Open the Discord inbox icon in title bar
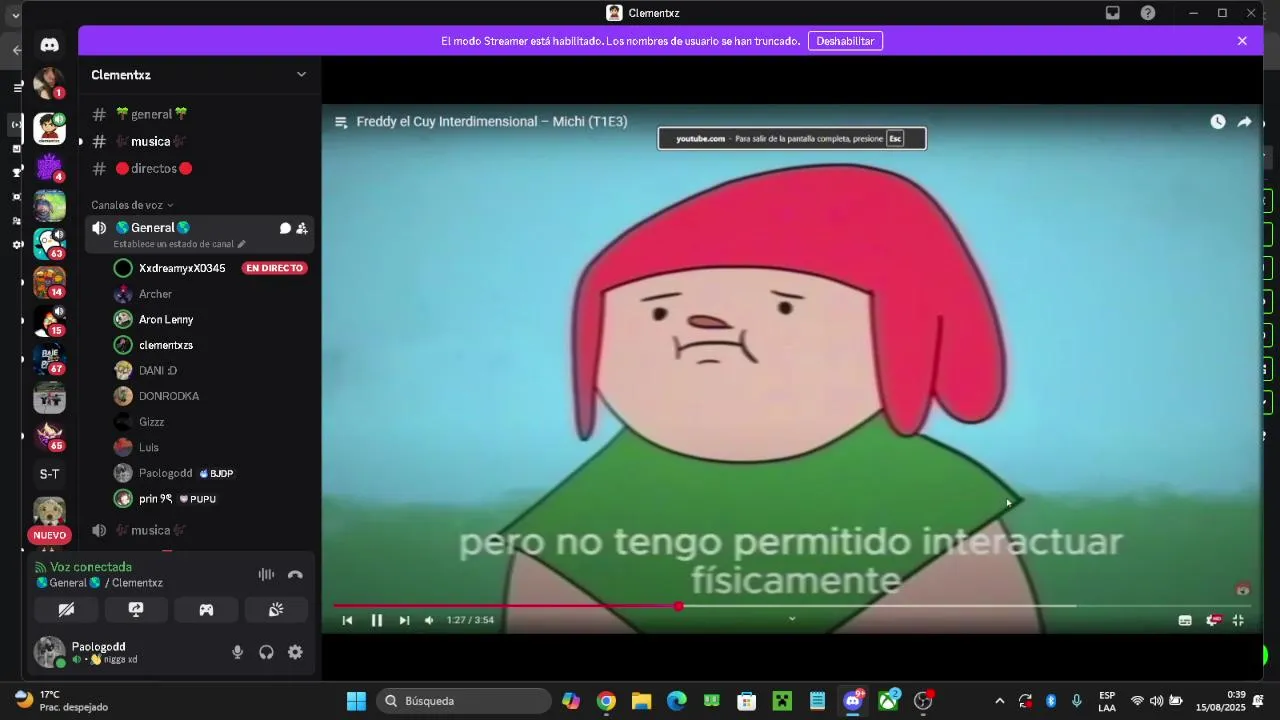 [x=1112, y=13]
